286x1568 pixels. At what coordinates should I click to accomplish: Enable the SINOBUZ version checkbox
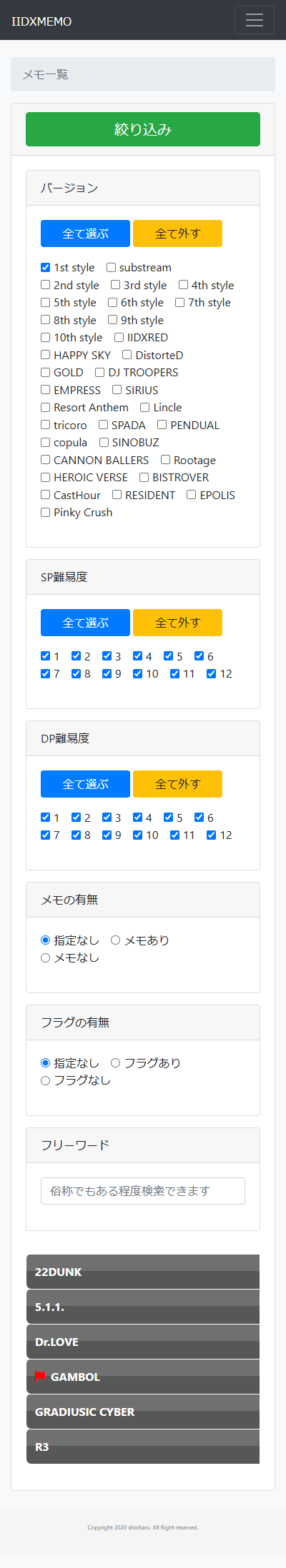tap(104, 443)
